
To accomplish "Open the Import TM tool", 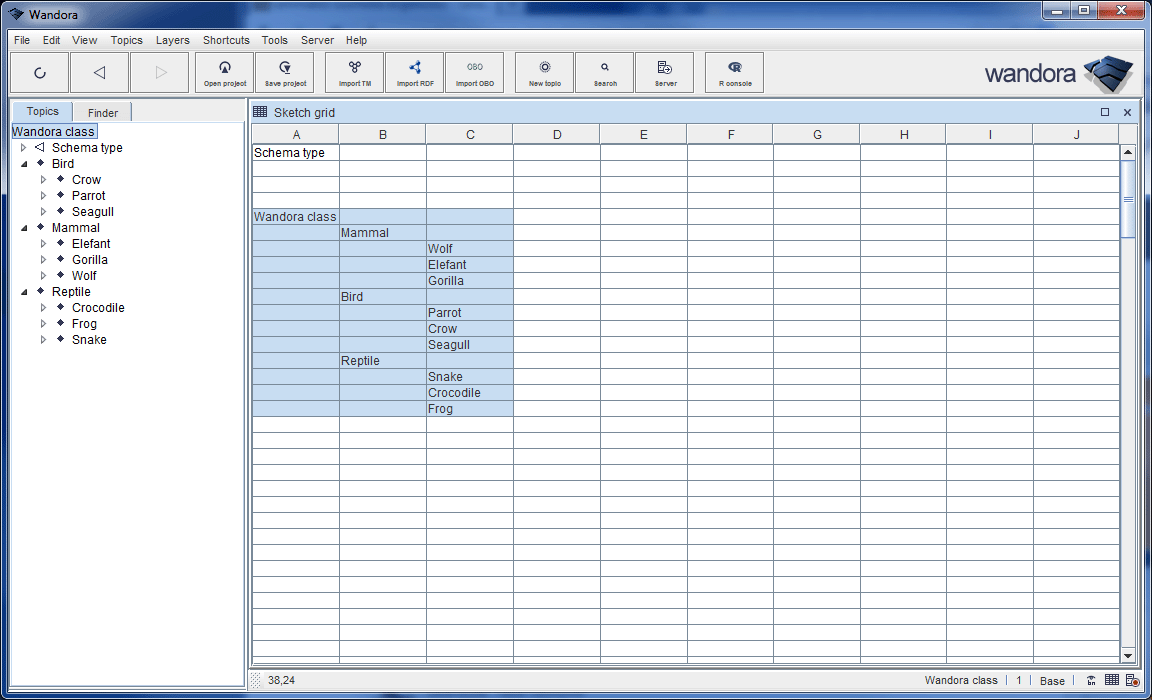I will (355, 72).
